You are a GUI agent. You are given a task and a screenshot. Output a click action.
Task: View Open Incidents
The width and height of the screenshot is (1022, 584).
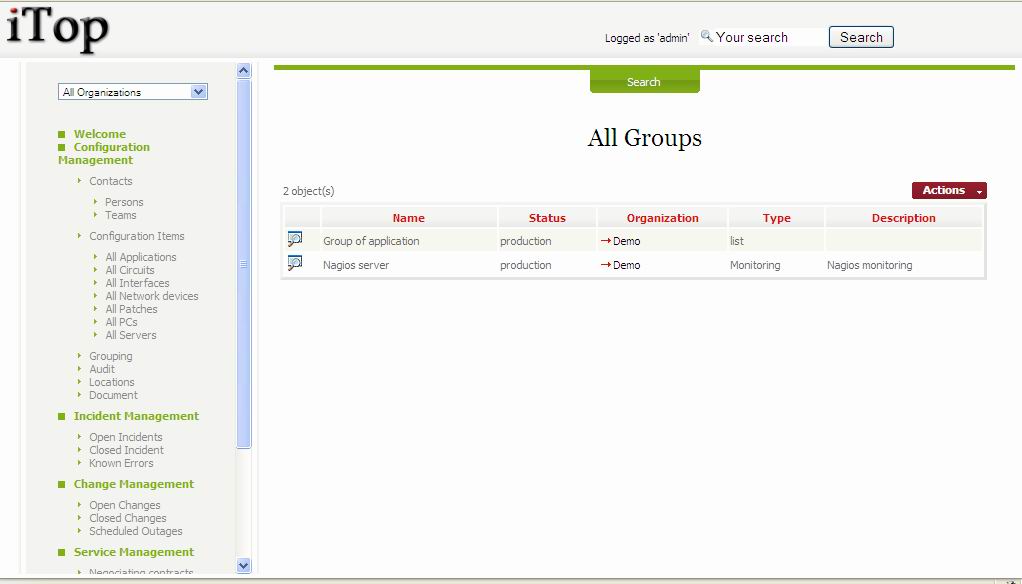point(126,437)
